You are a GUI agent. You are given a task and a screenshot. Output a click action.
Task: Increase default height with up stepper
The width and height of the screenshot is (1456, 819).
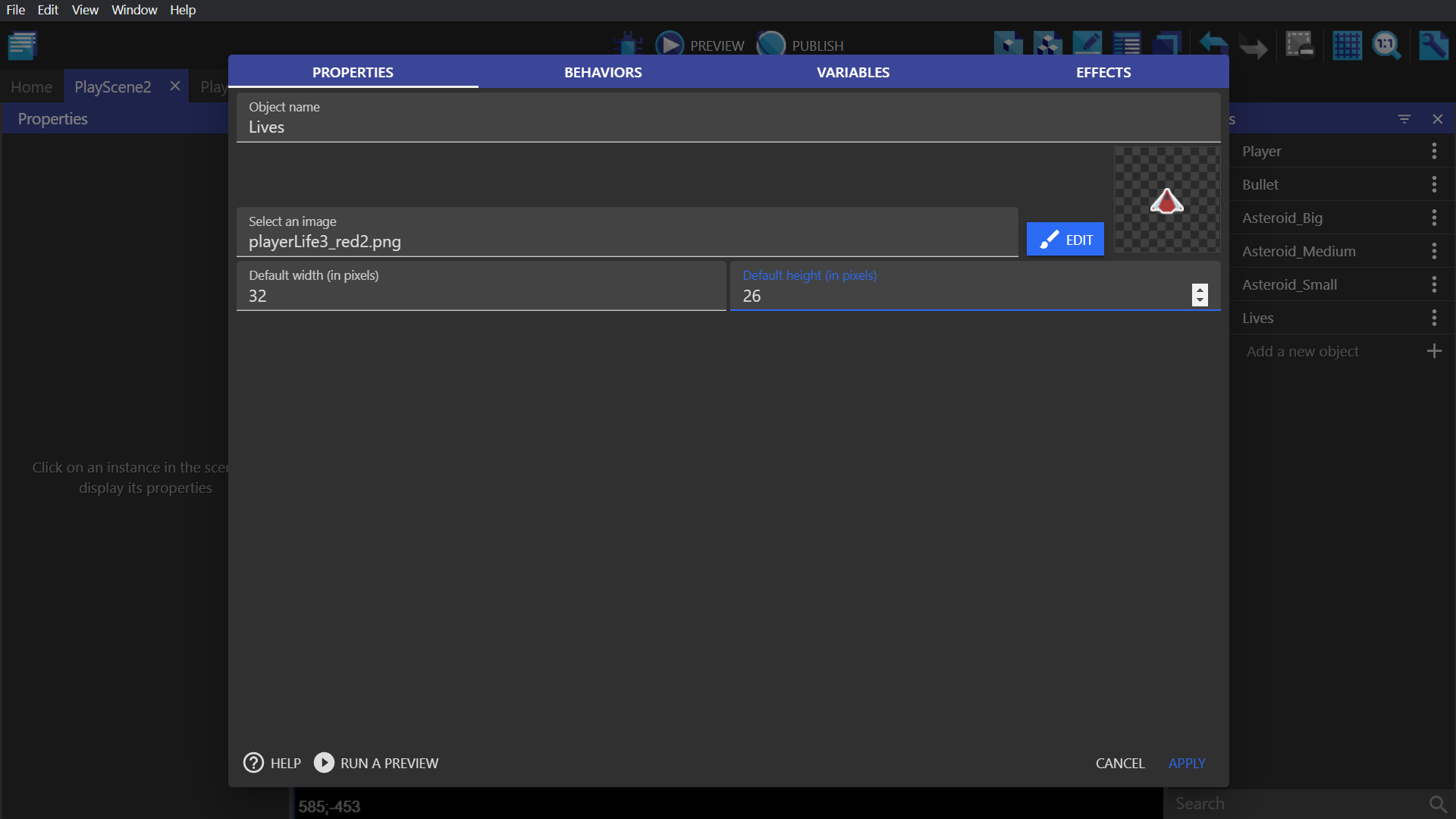[1200, 290]
